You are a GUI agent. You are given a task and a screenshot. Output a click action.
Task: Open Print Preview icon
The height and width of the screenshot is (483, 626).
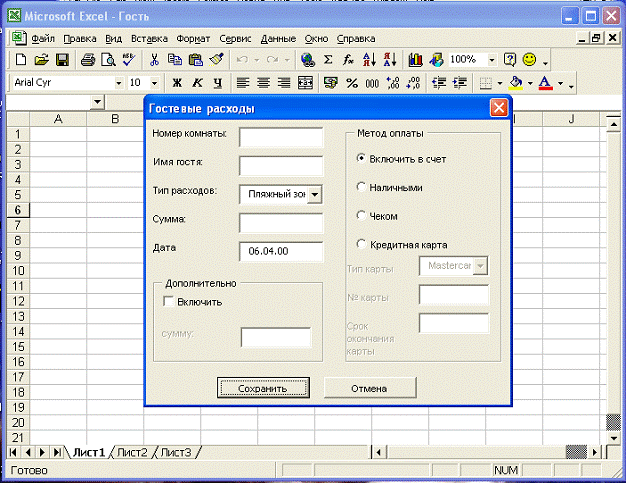(108, 60)
